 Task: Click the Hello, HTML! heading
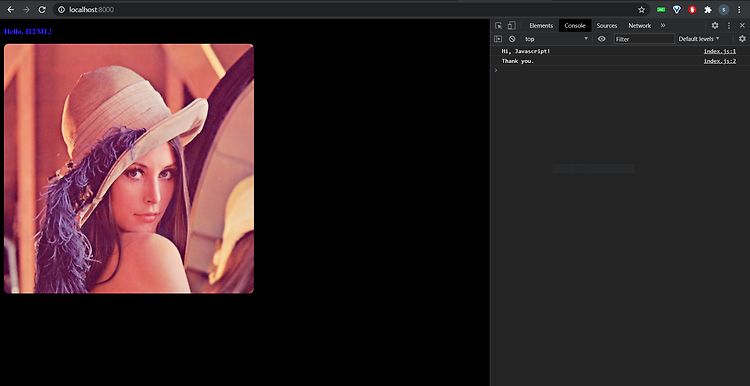(x=28, y=32)
